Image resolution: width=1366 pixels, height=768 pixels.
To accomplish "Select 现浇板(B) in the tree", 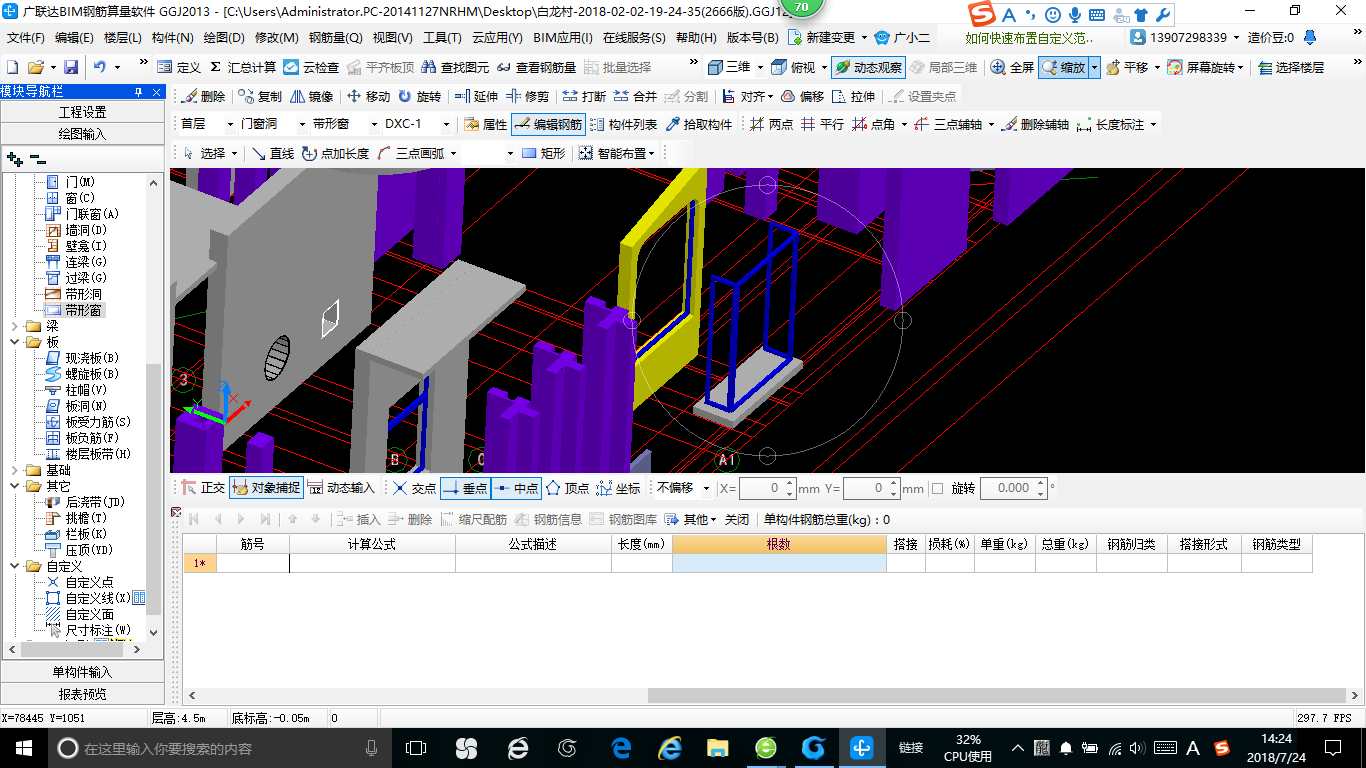I will click(83, 358).
